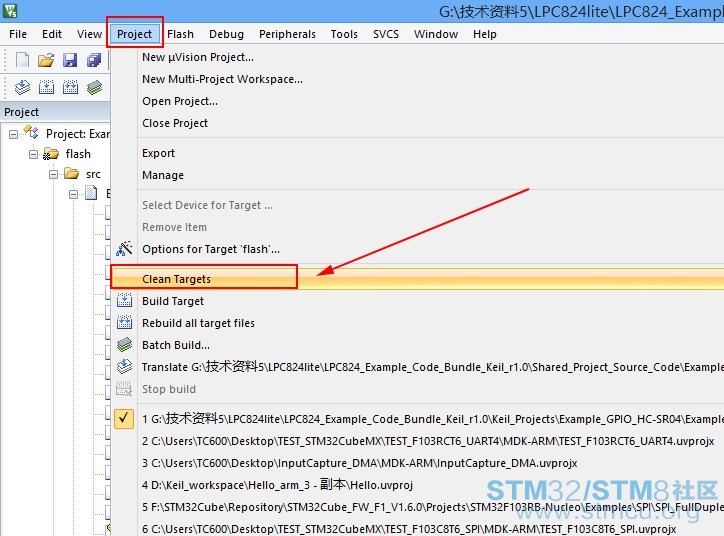This screenshot has width=724, height=536.
Task: Open the File menu
Action: coord(18,34)
